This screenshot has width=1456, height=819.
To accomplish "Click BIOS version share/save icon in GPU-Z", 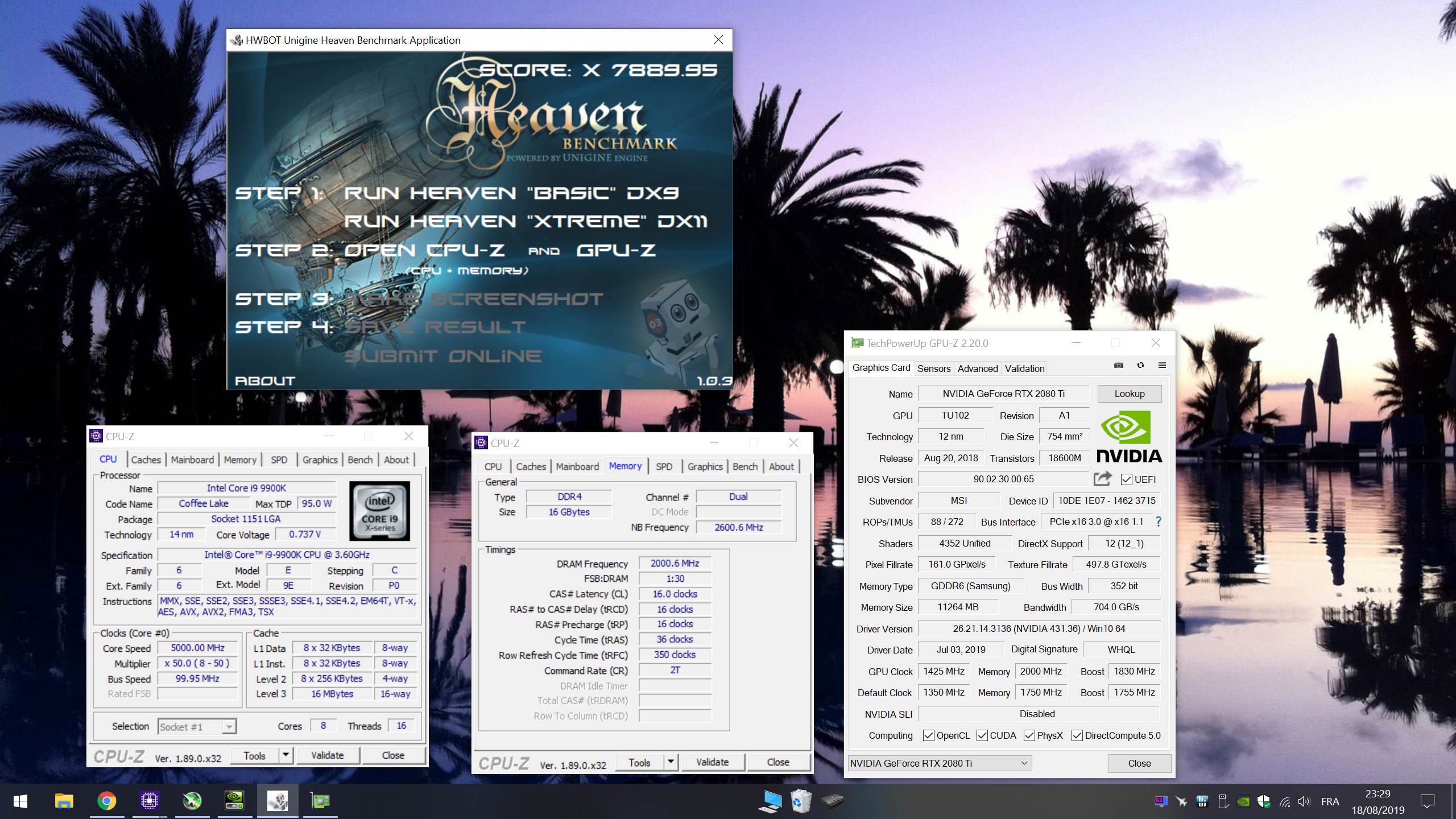I will (x=1102, y=479).
